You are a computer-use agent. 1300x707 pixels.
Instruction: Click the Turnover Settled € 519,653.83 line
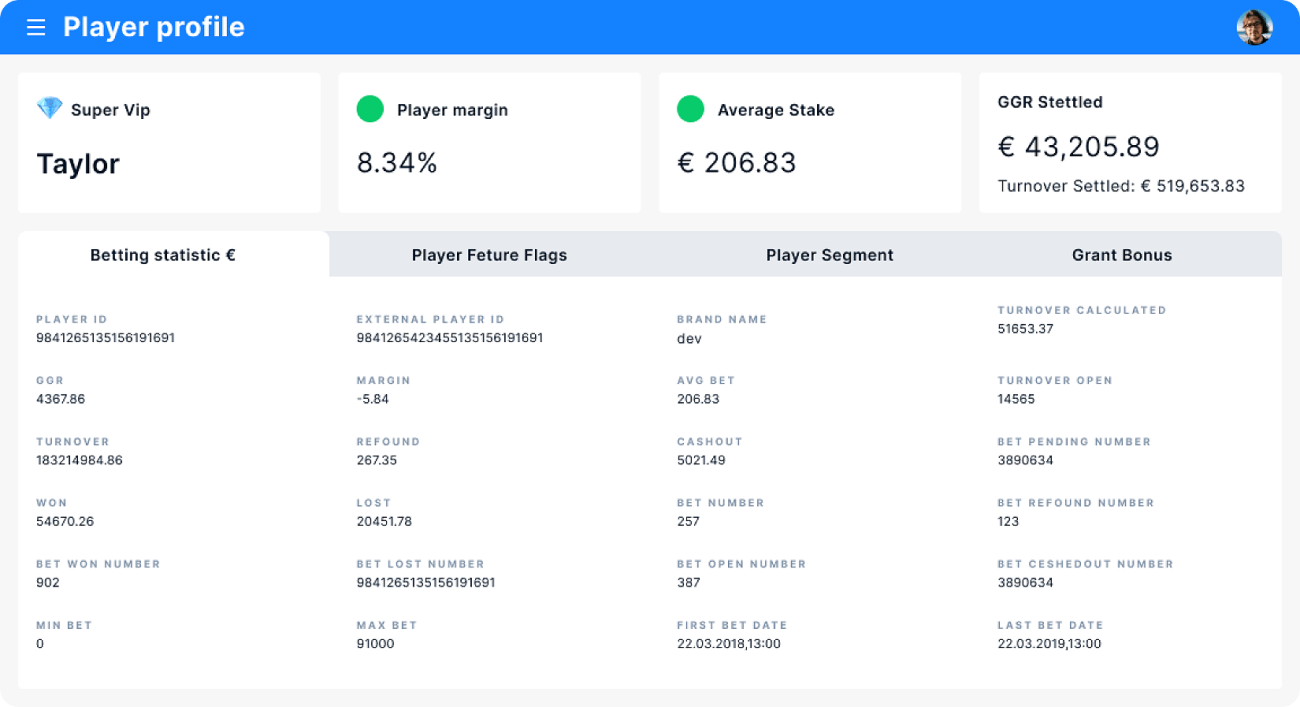[1121, 186]
